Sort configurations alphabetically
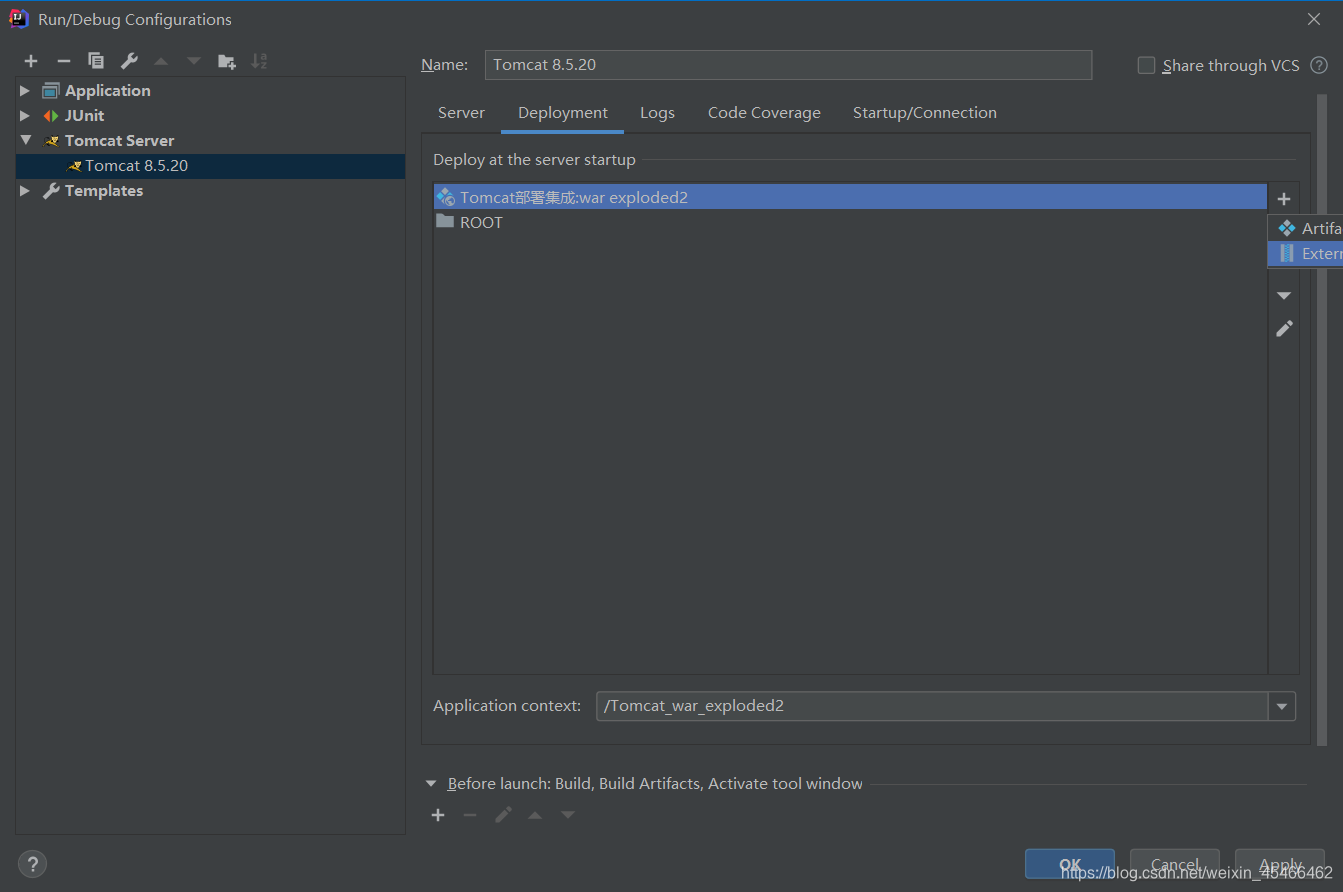The height and width of the screenshot is (892, 1343). [259, 61]
